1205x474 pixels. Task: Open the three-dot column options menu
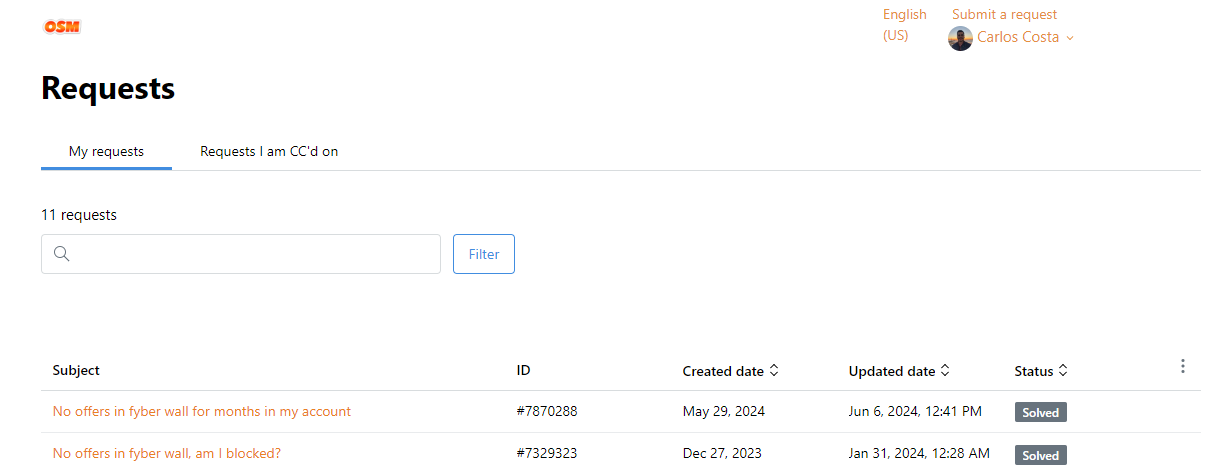tap(1183, 367)
